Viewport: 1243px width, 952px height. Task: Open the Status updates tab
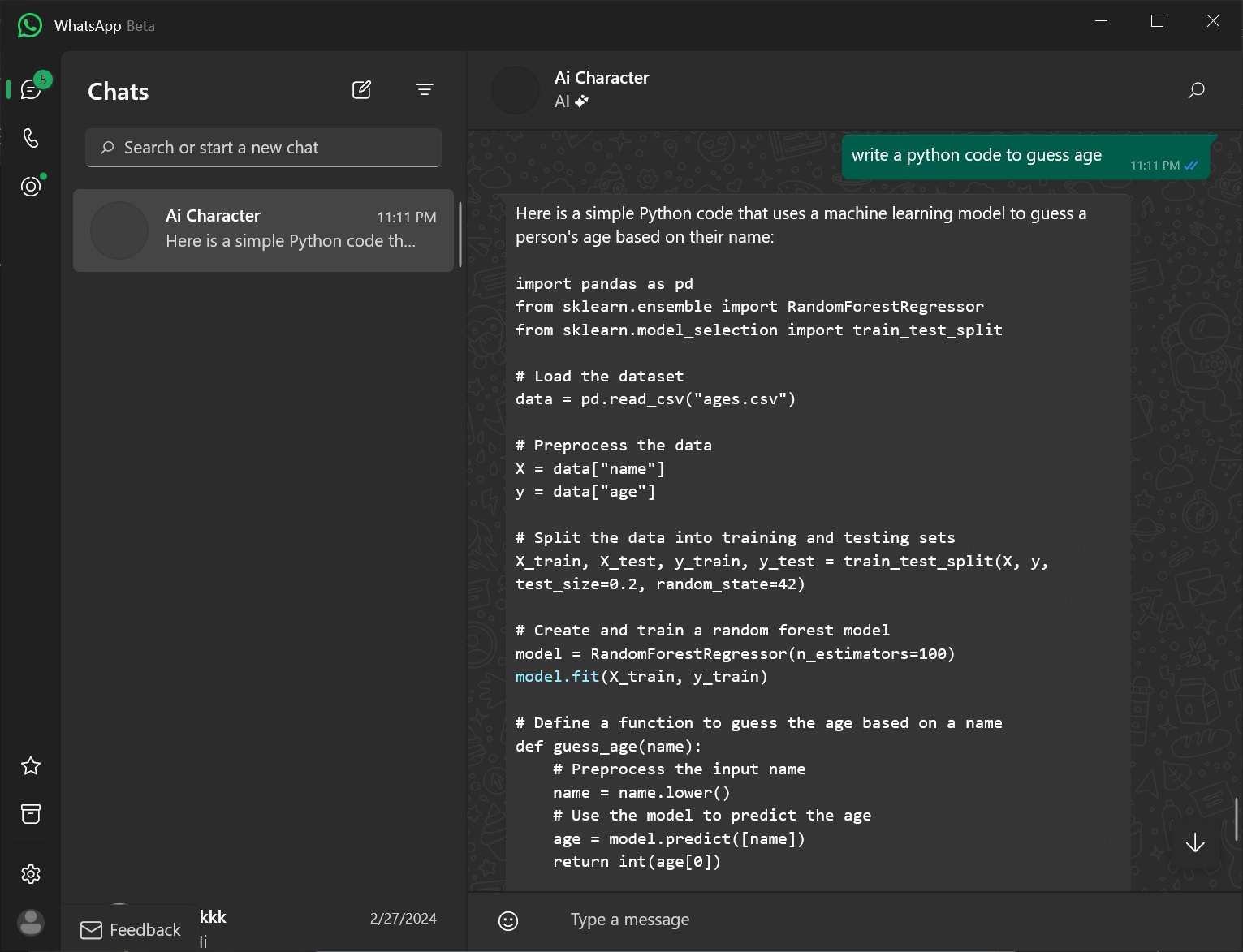(x=31, y=187)
